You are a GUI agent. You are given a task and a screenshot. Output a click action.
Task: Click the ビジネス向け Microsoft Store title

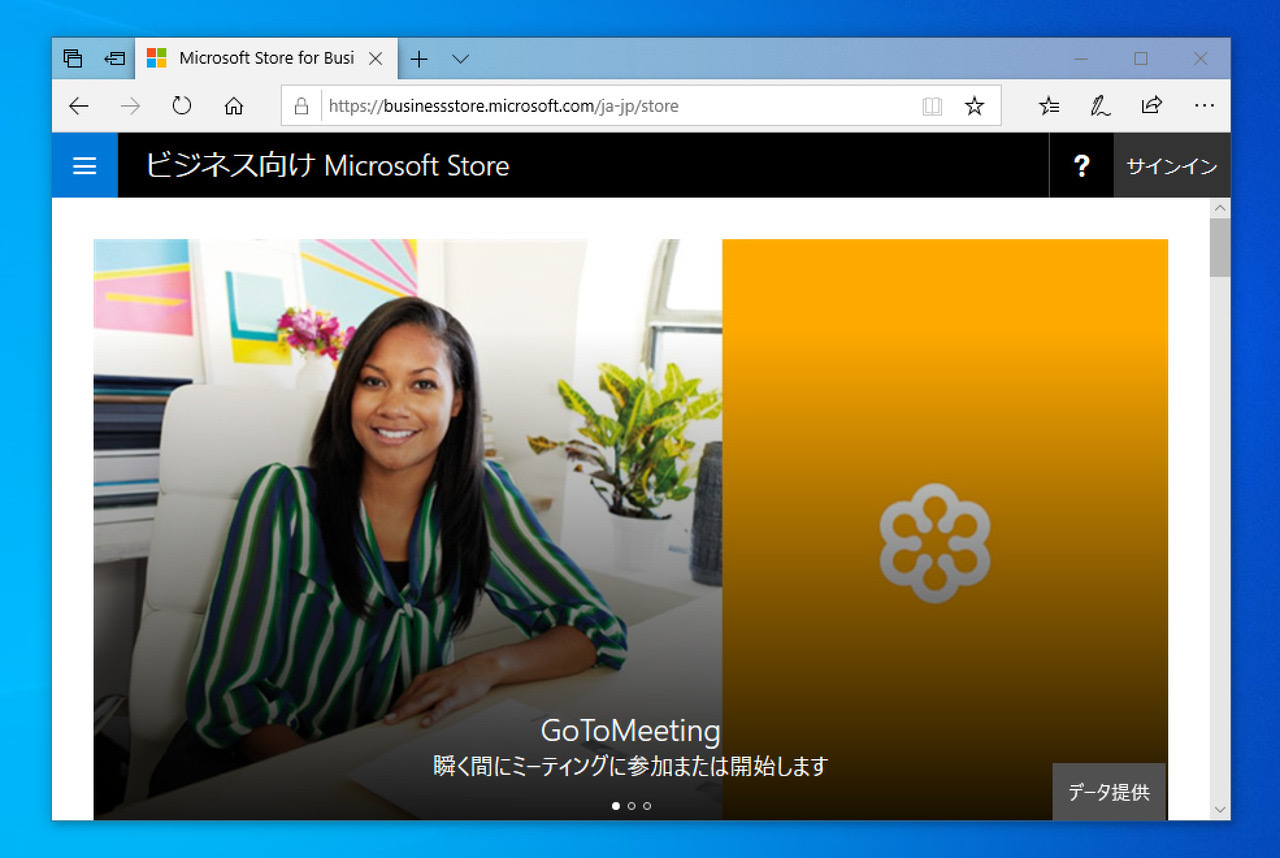pyautogui.click(x=327, y=165)
